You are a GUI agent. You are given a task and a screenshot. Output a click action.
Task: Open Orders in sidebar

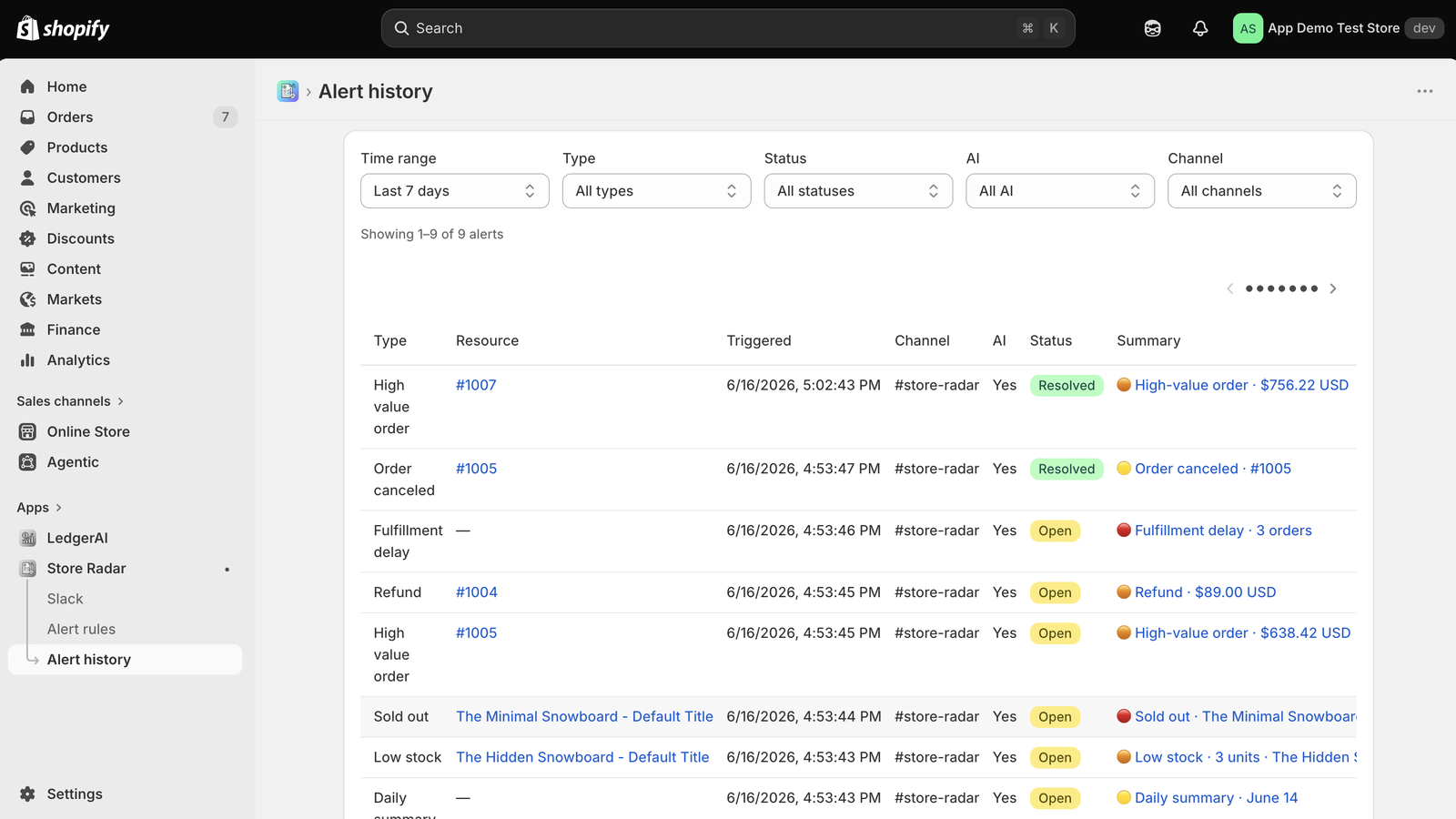70,116
